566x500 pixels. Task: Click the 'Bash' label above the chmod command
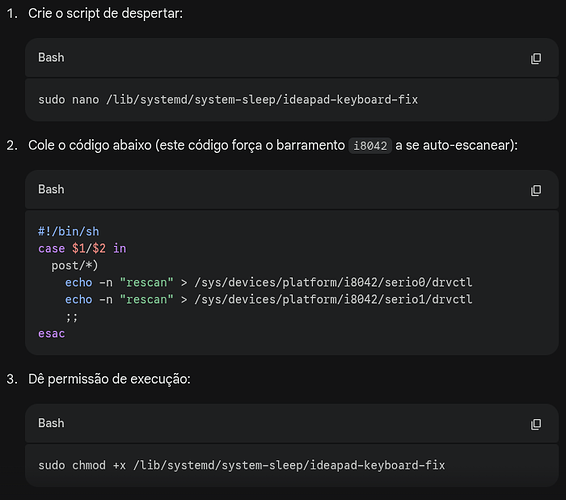(51, 423)
